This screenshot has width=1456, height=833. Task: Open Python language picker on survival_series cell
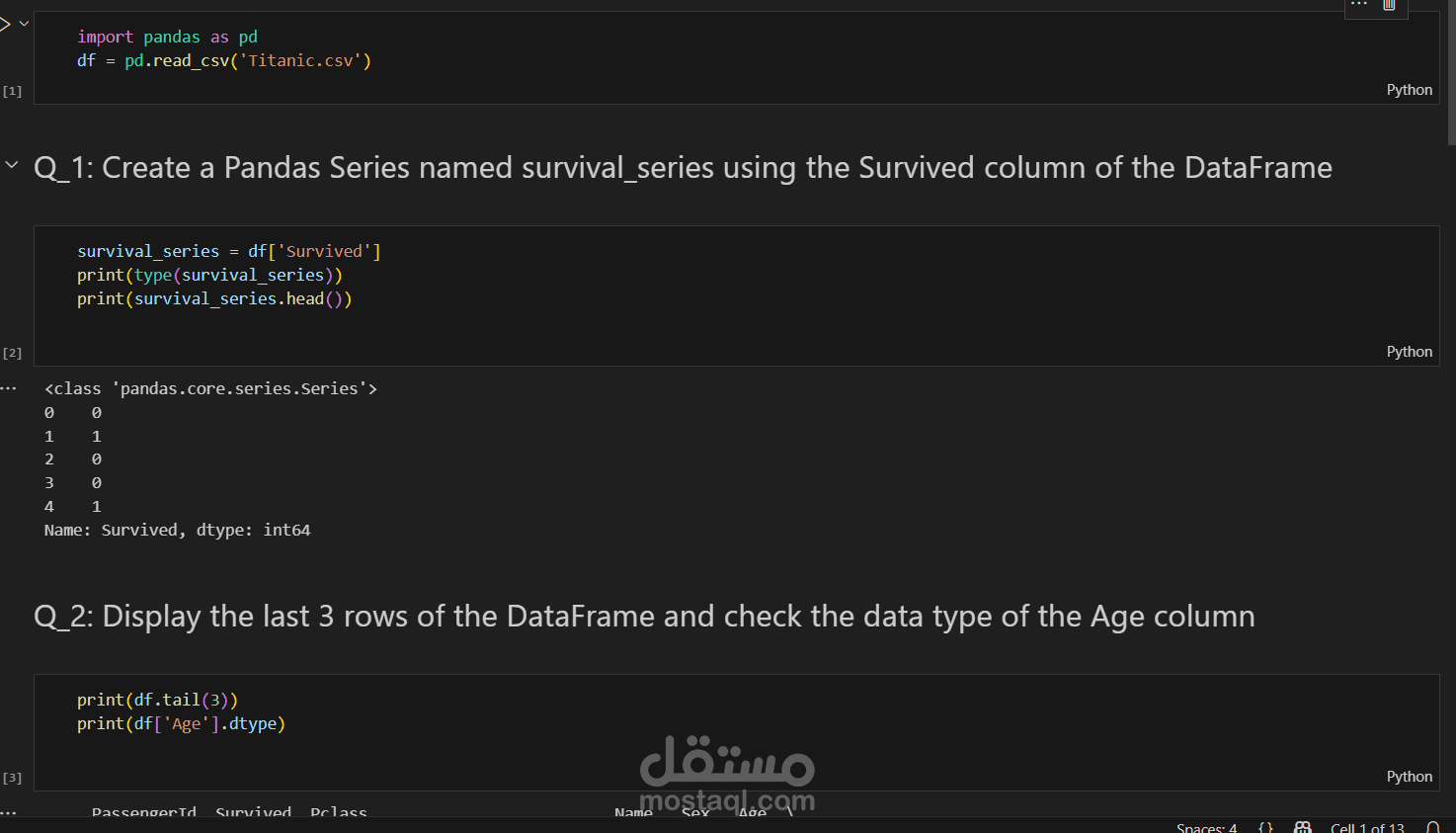1409,352
